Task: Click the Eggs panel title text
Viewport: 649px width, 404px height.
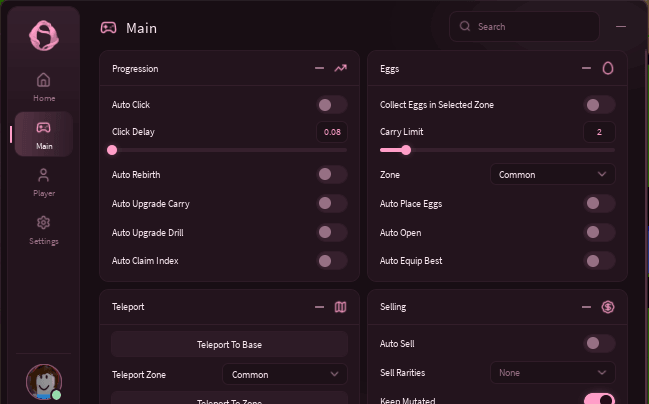Action: pos(389,69)
